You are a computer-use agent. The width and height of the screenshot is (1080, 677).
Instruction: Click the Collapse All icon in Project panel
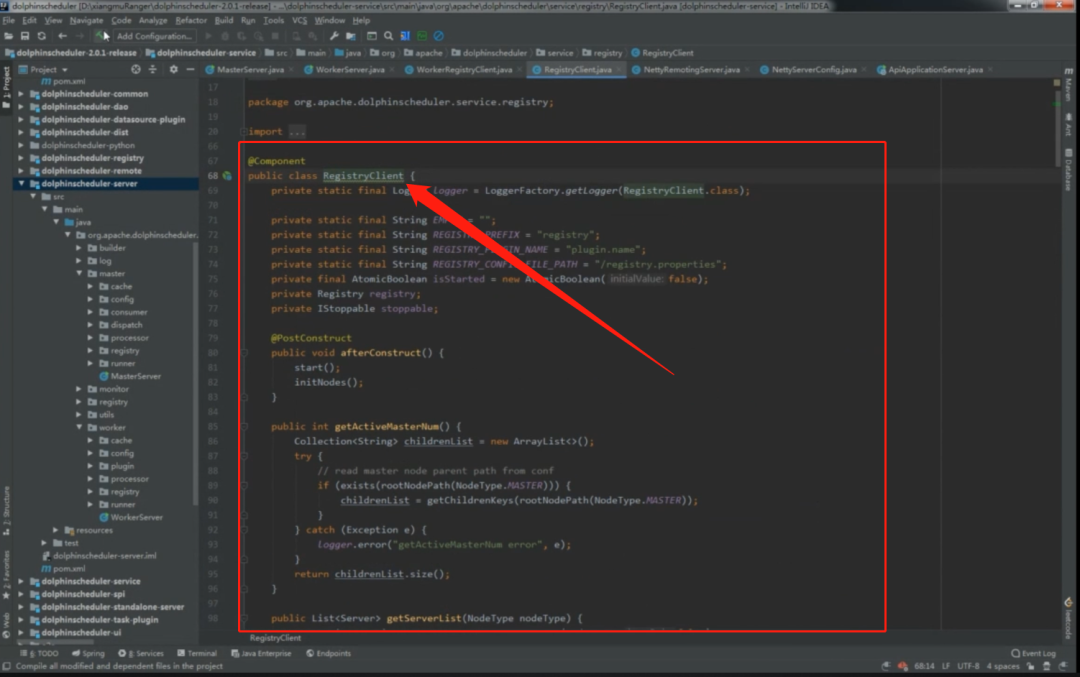click(153, 70)
